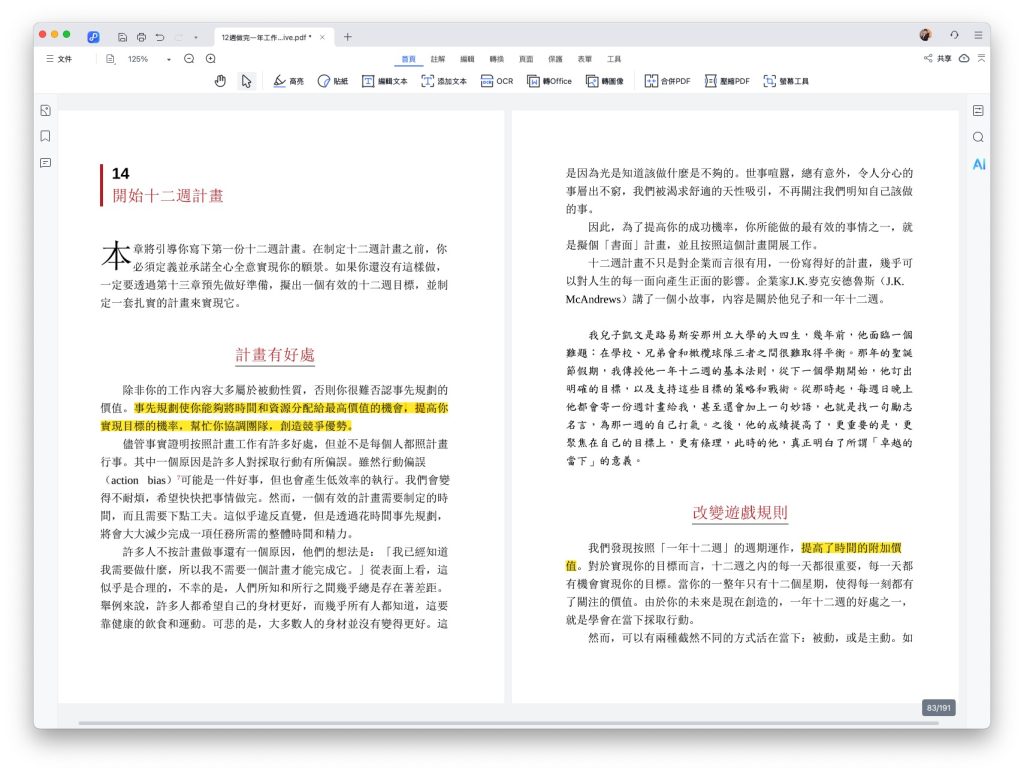1024x773 pixels.
Task: Select the arrow selection tool
Action: click(246, 81)
